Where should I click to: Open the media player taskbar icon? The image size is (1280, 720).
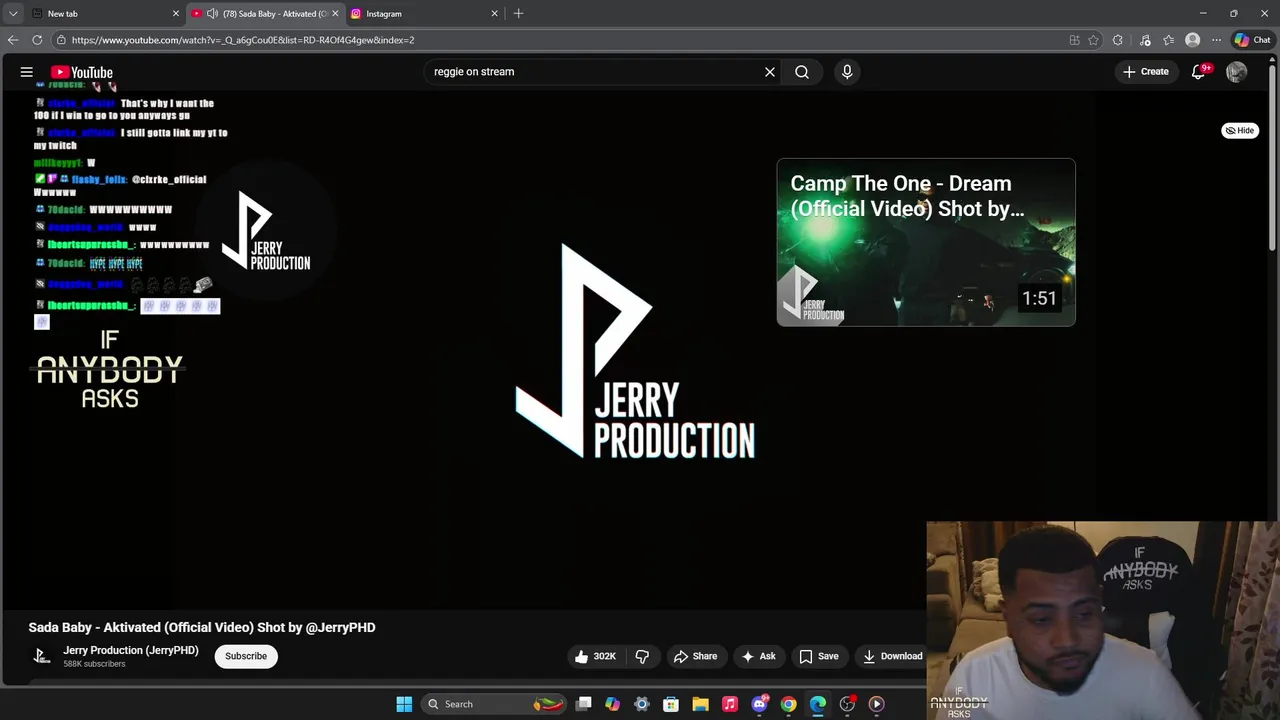(x=876, y=704)
